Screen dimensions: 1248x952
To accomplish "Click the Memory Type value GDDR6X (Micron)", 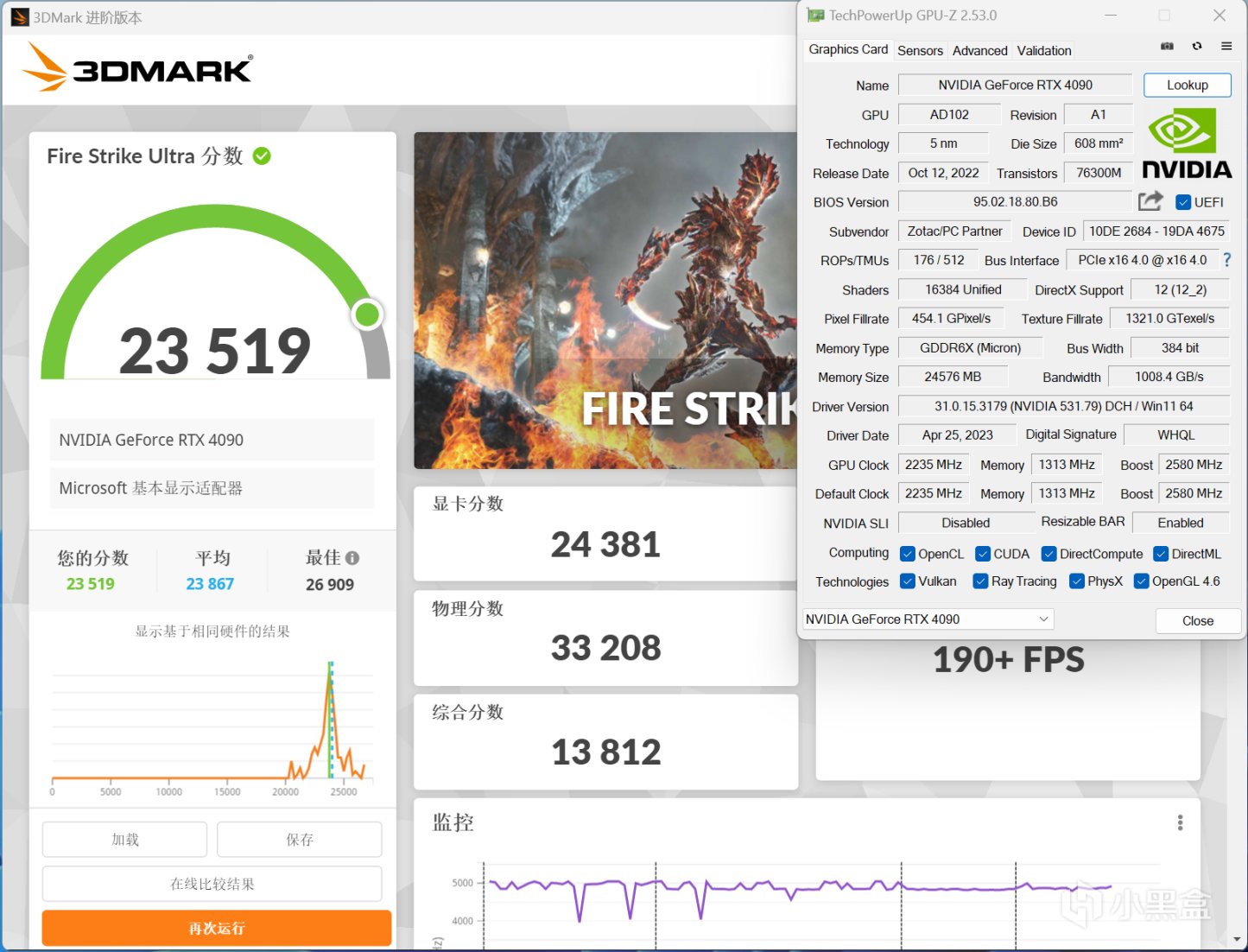I will (x=970, y=348).
